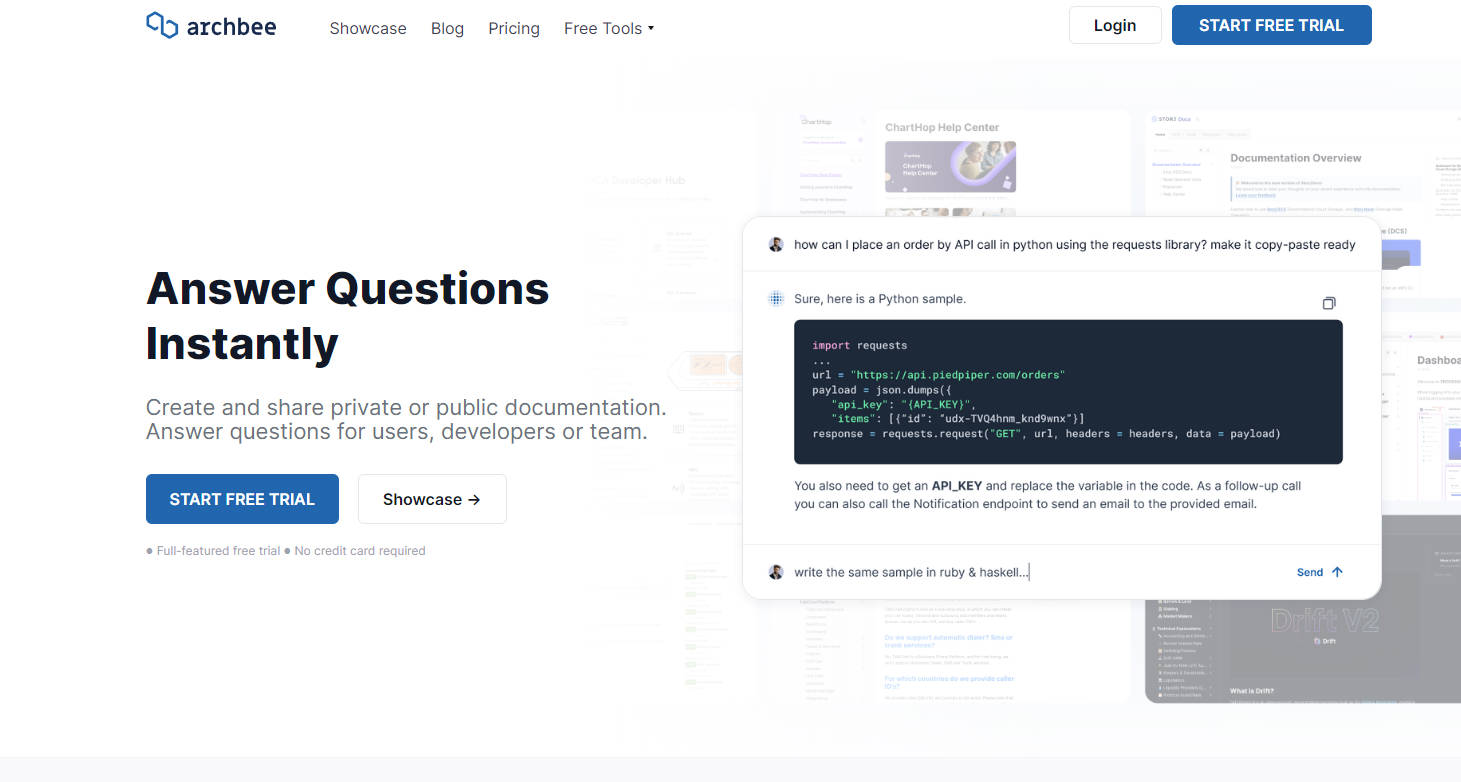Expand the Free Tools dropdown menu
Viewport: 1461px width, 782px height.
pyautogui.click(x=608, y=28)
